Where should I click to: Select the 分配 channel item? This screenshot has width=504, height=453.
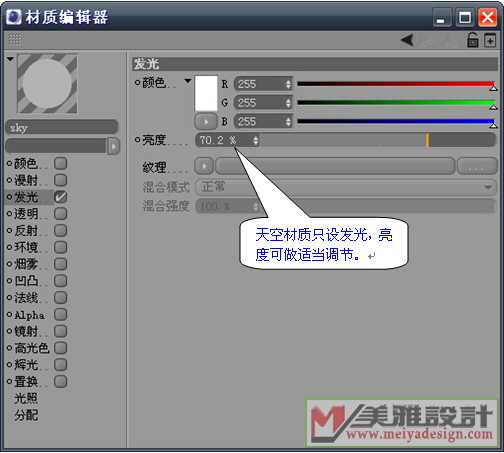(26, 415)
